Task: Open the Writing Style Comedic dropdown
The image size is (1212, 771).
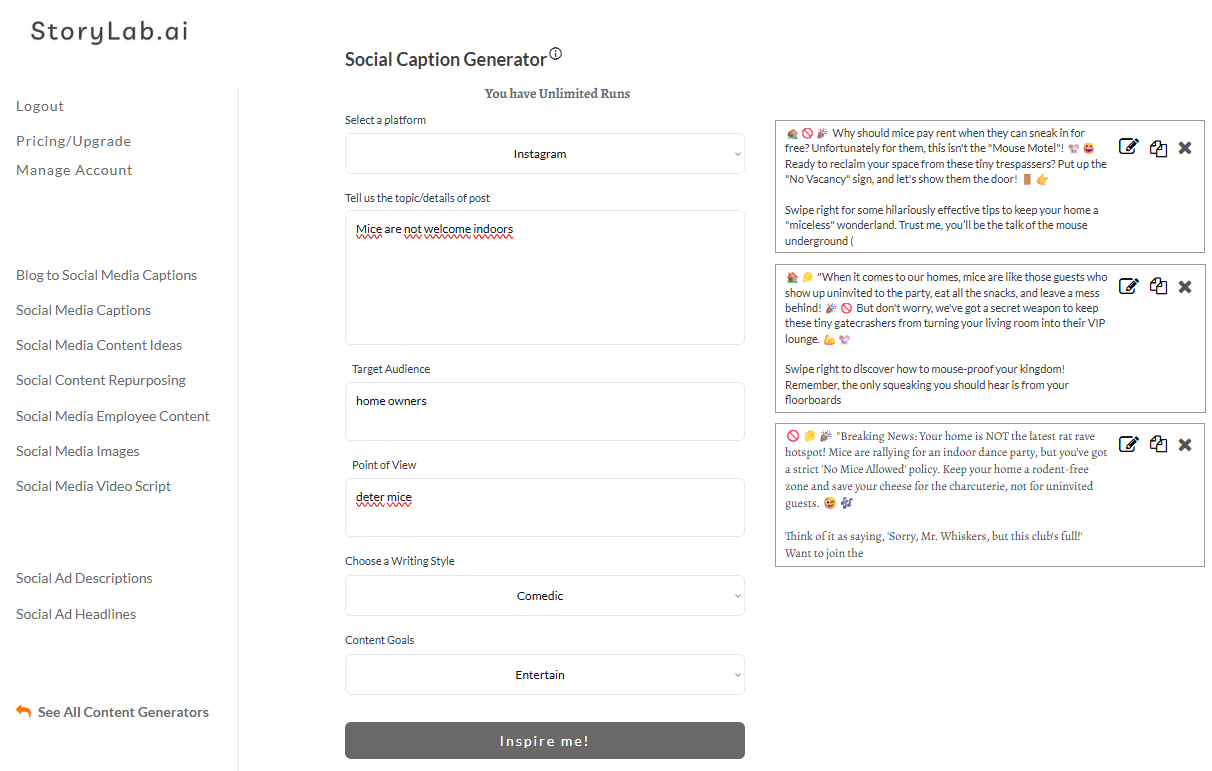Action: pyautogui.click(x=545, y=596)
